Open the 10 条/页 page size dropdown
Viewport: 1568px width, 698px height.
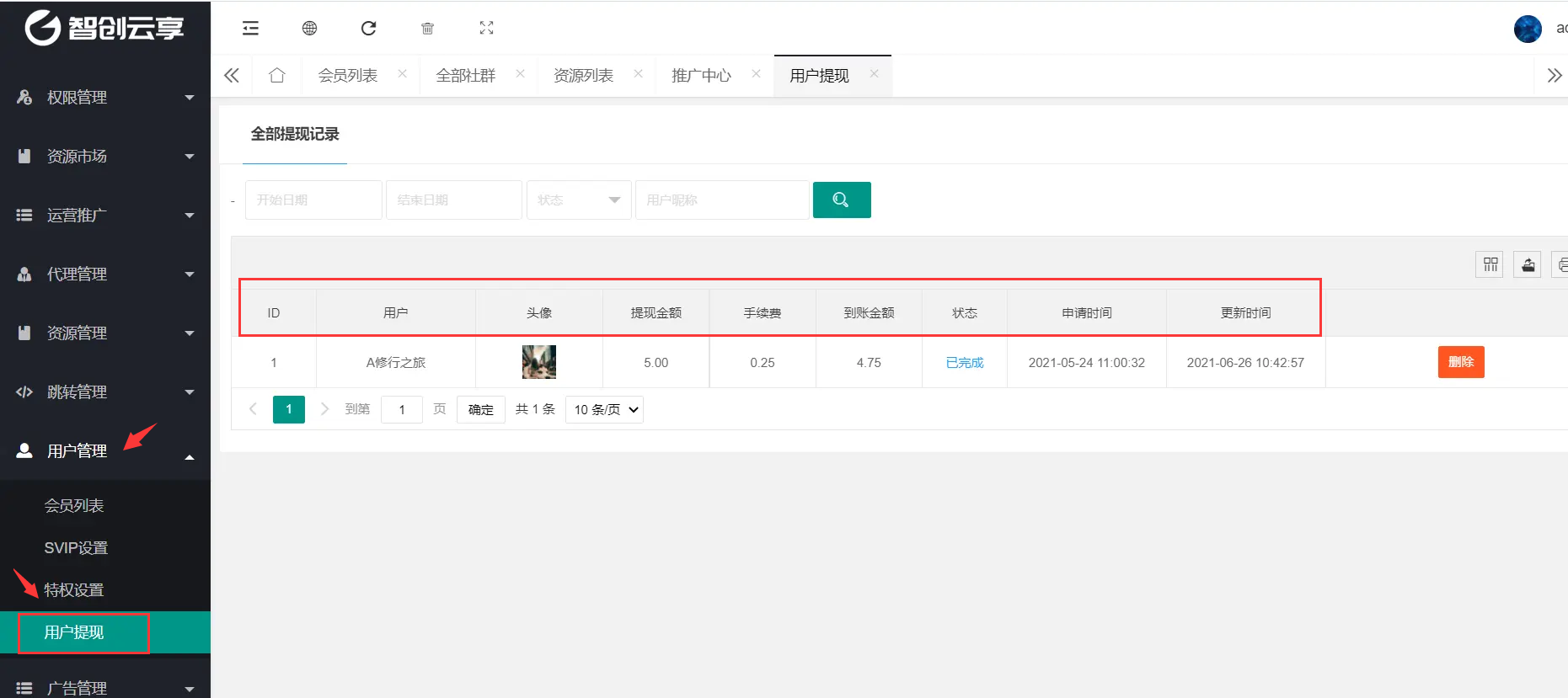tap(605, 409)
